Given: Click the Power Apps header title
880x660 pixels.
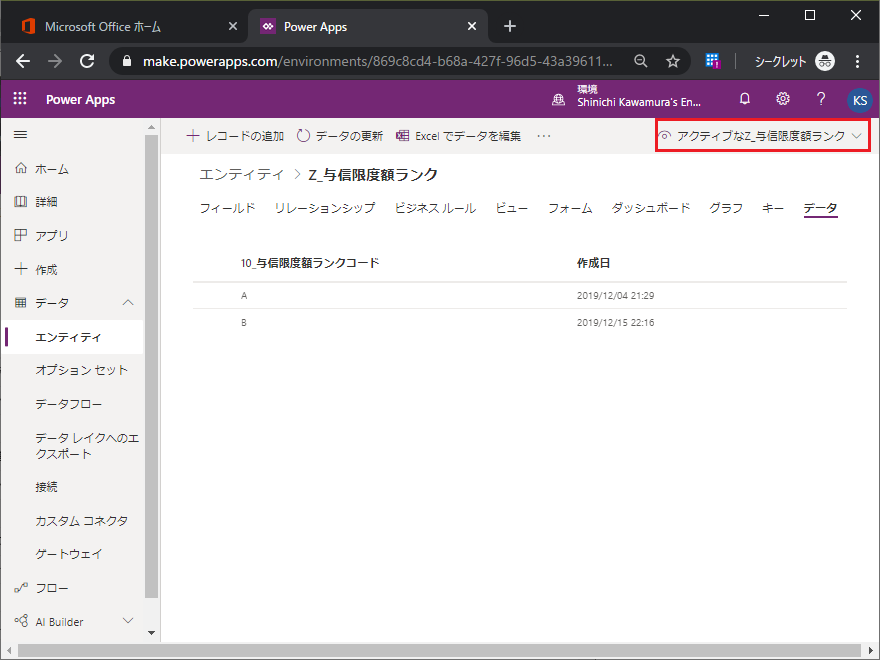Looking at the screenshot, I should pos(80,99).
